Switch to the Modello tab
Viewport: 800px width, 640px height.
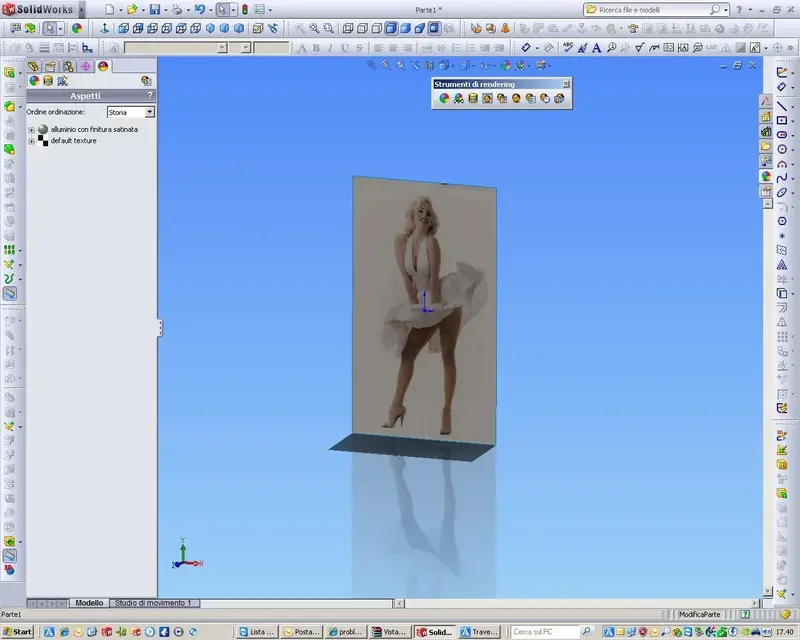(x=89, y=603)
